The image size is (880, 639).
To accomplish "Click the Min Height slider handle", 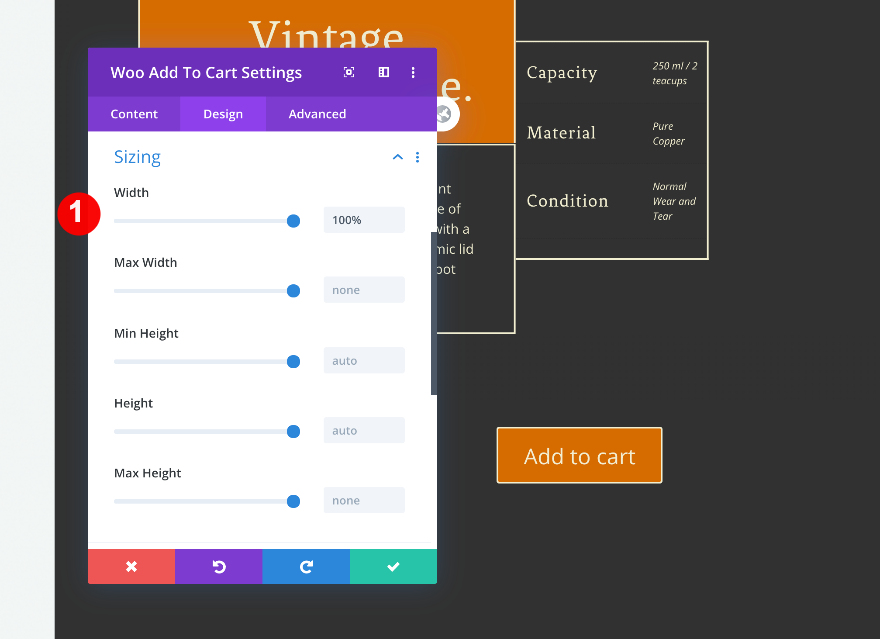I will coord(294,361).
